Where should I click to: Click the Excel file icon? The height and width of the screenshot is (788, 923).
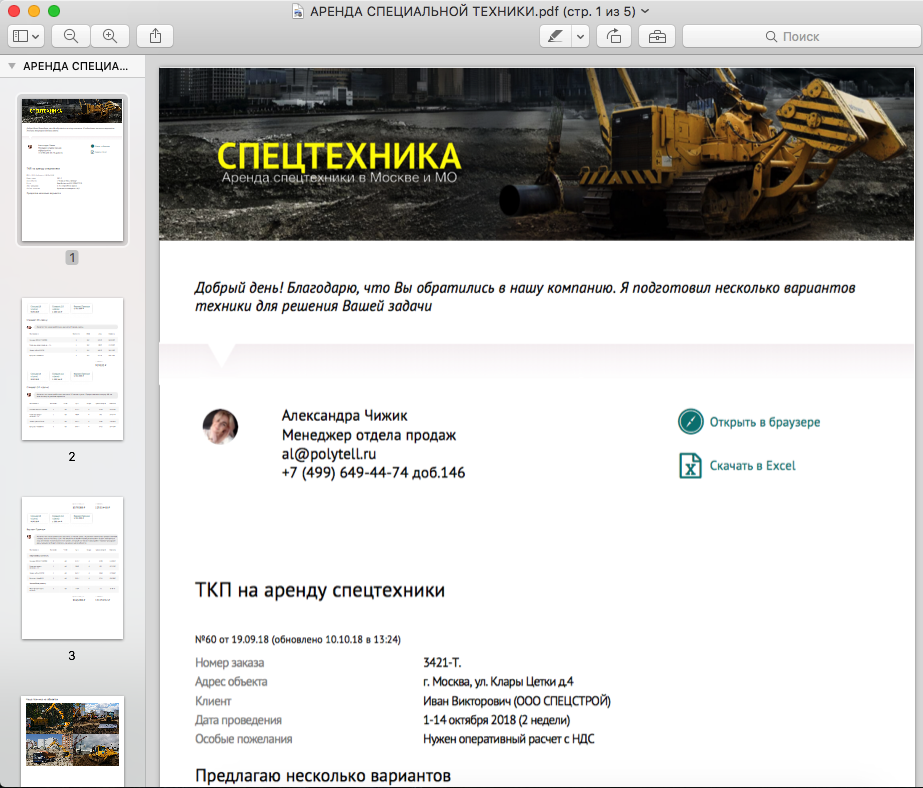coord(690,466)
